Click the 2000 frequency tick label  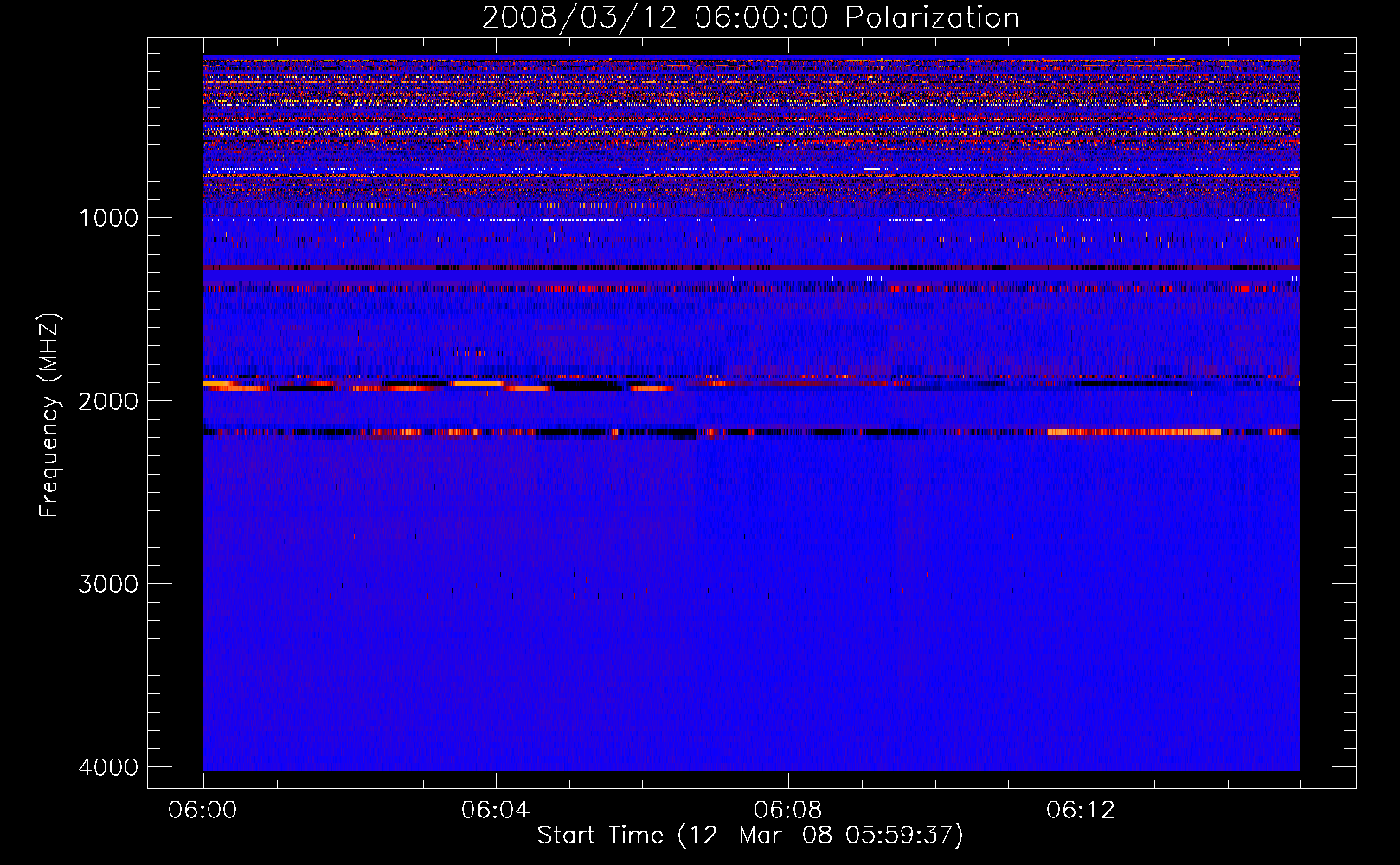tap(109, 401)
